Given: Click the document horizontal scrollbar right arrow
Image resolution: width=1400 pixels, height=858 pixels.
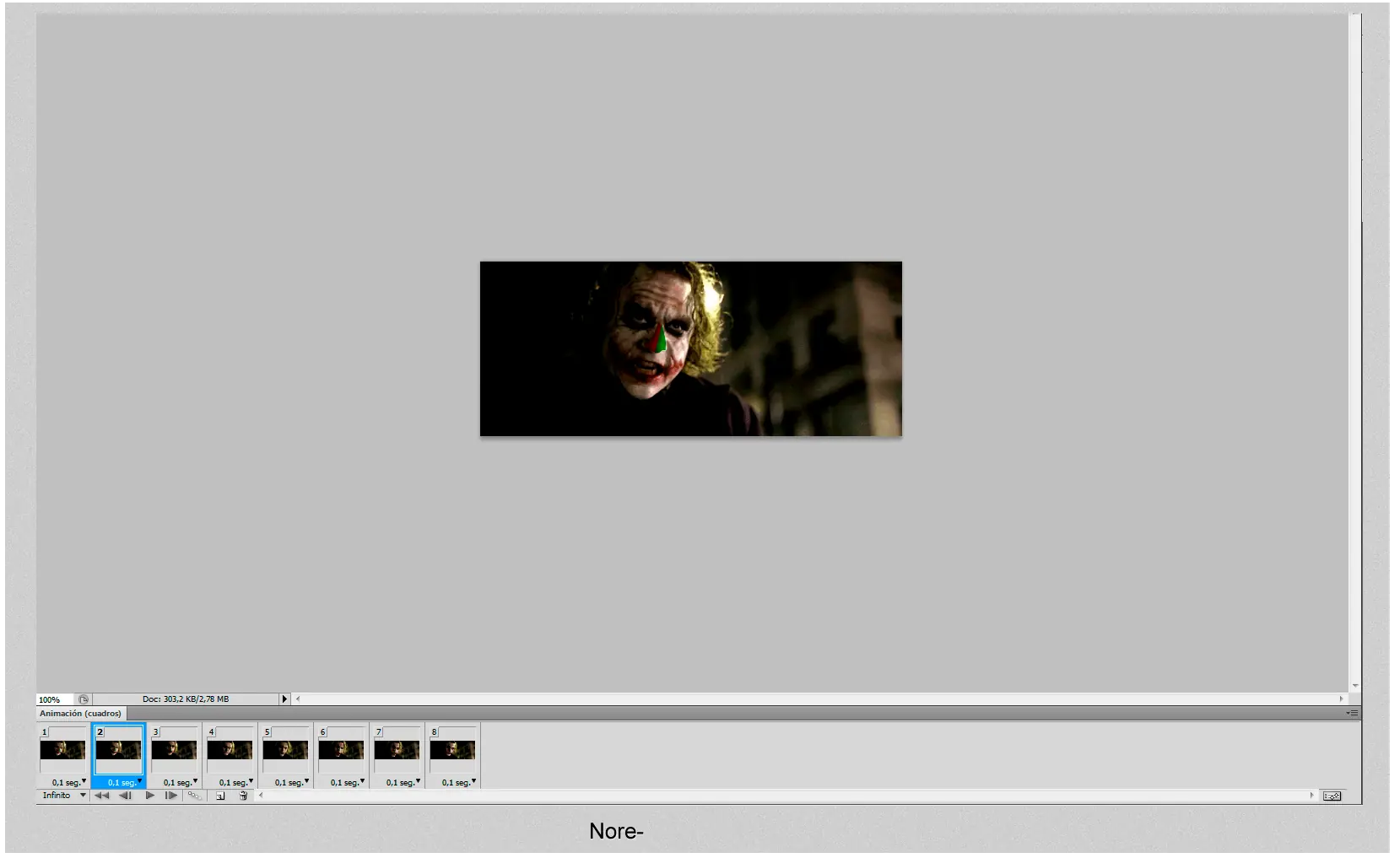Looking at the screenshot, I should click(1341, 699).
